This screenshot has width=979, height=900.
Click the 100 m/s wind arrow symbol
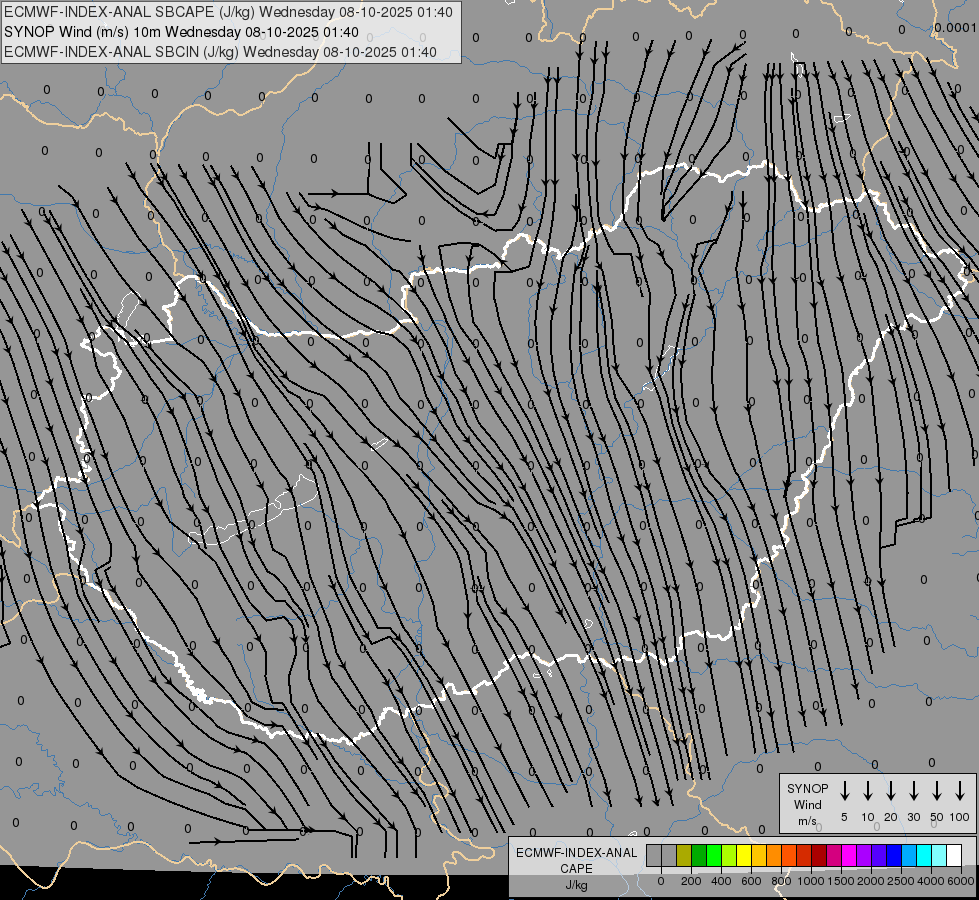click(960, 791)
